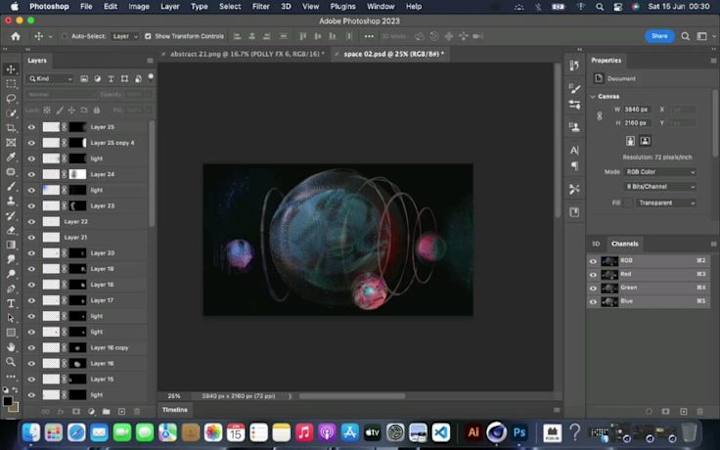Select the Layer 16 copy row
Image resolution: width=720 pixels, height=450 pixels.
pos(87,348)
